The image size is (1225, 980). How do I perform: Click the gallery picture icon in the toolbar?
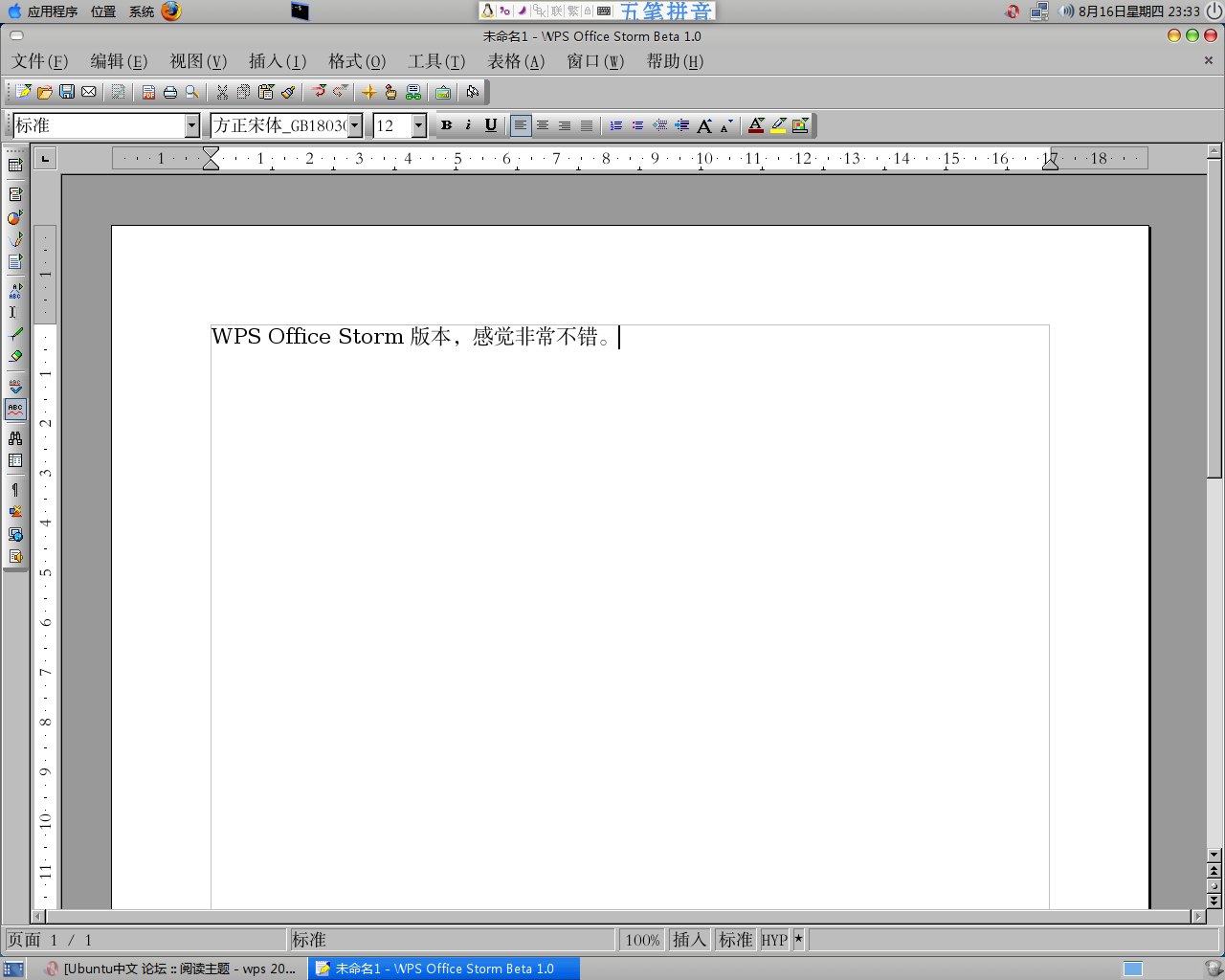(442, 92)
